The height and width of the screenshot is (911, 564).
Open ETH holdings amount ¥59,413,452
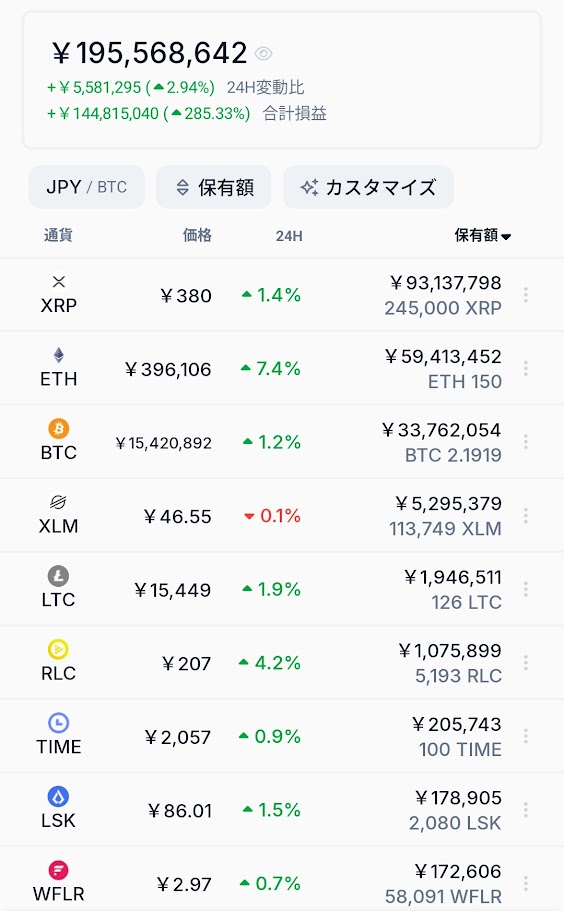443,356
